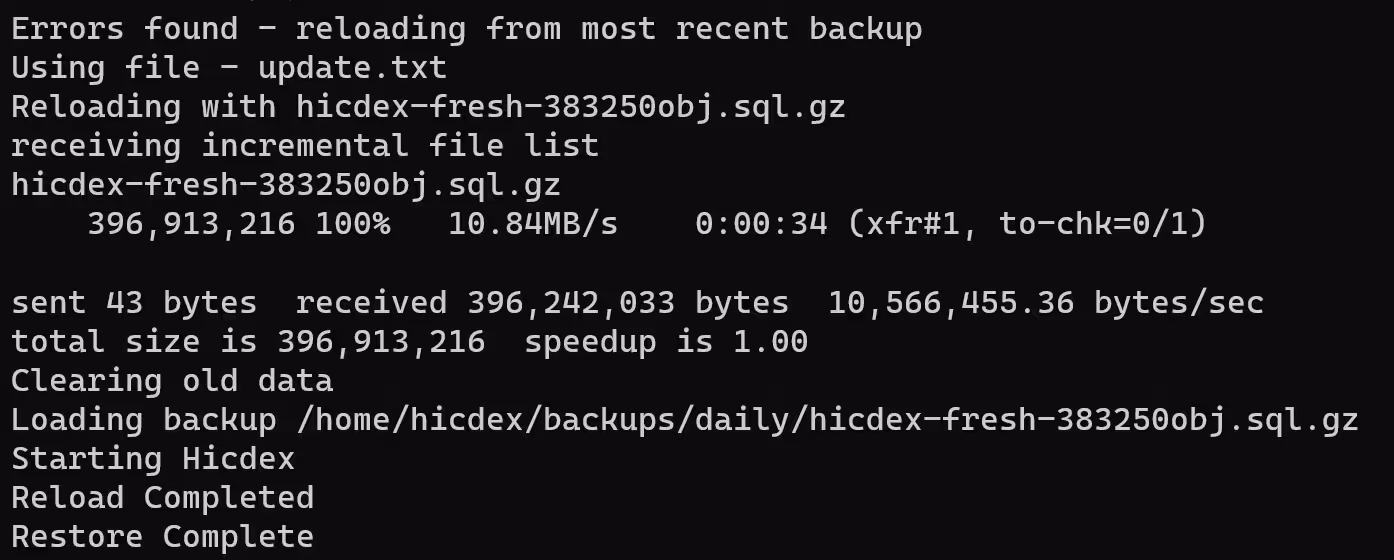Click the 100% progress indicator text

tap(353, 224)
